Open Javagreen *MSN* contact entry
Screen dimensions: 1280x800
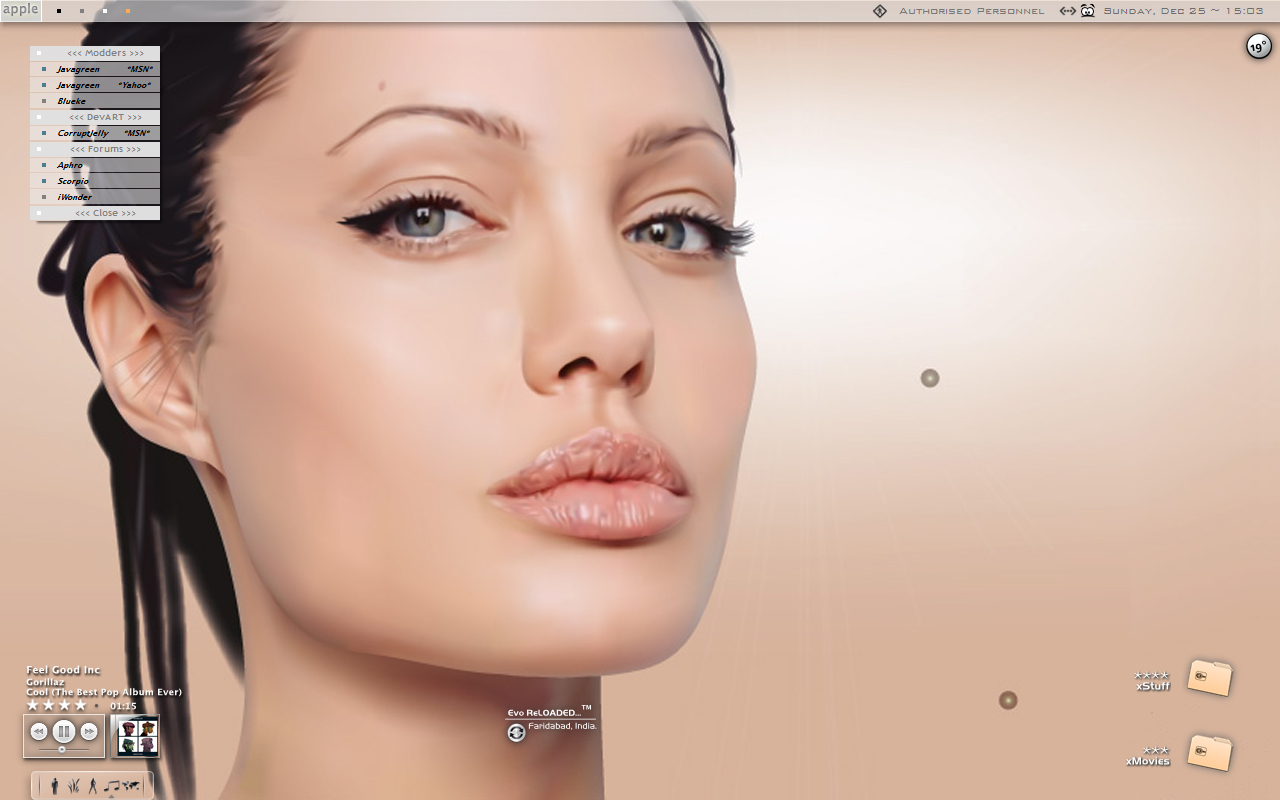(x=95, y=69)
